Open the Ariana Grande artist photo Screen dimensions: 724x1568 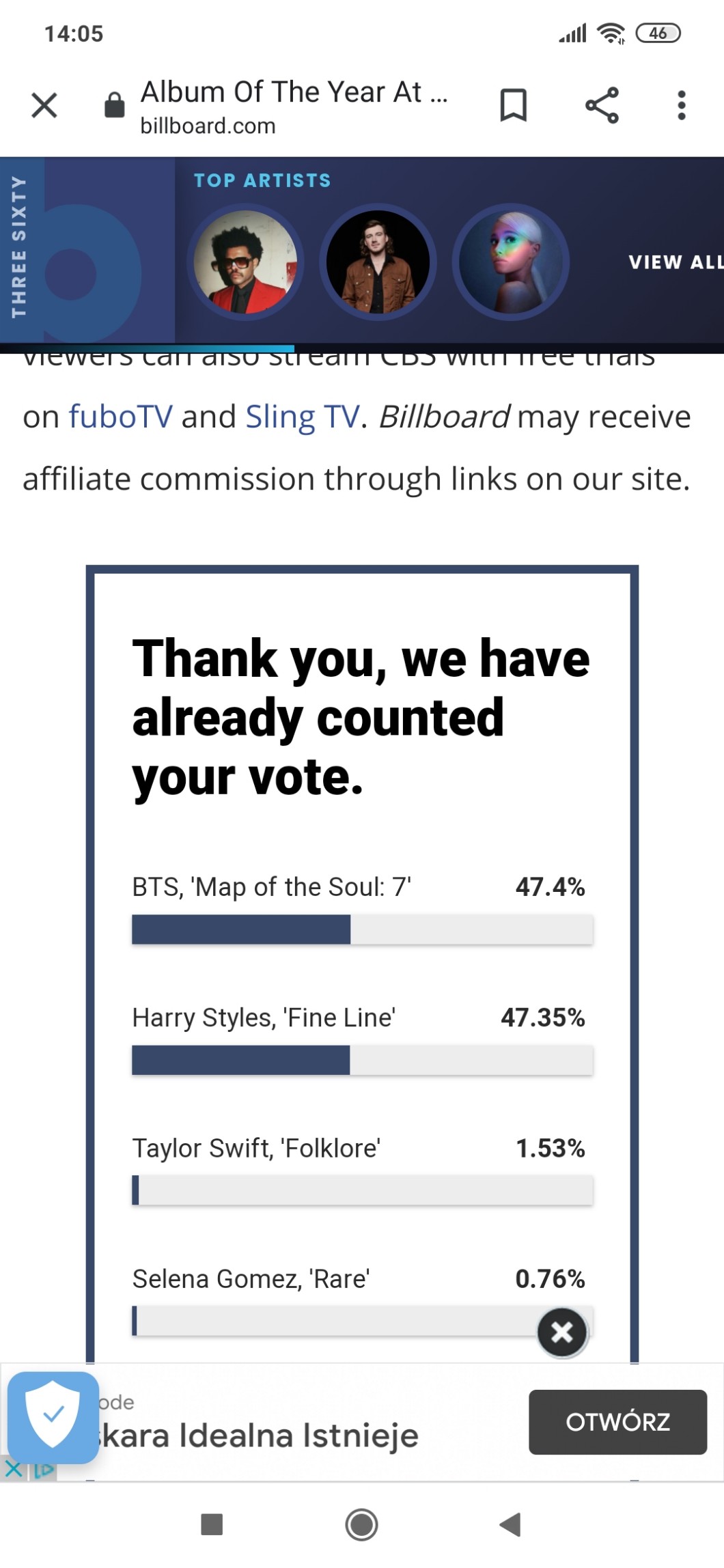510,262
